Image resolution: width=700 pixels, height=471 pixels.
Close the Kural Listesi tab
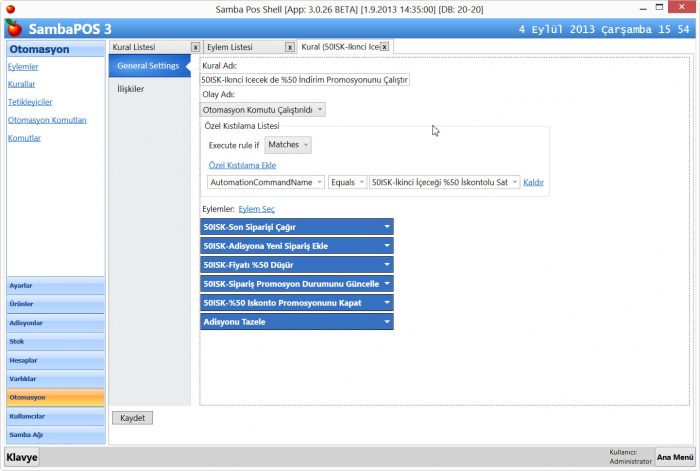(195, 47)
